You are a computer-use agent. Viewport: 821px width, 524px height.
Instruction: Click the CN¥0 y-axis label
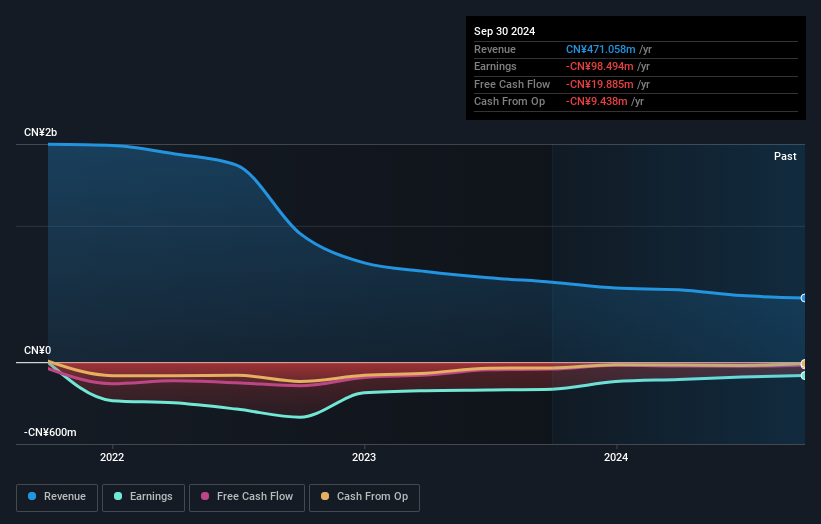(37, 350)
